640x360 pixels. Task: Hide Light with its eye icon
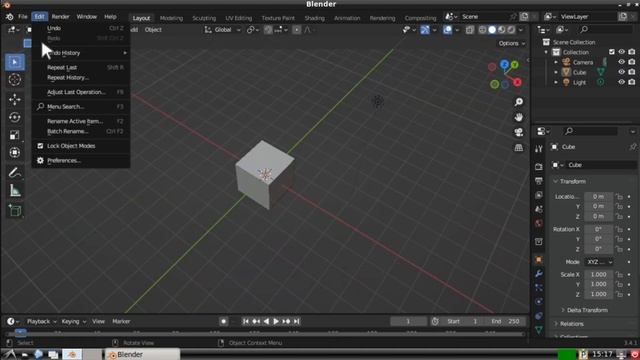621,82
